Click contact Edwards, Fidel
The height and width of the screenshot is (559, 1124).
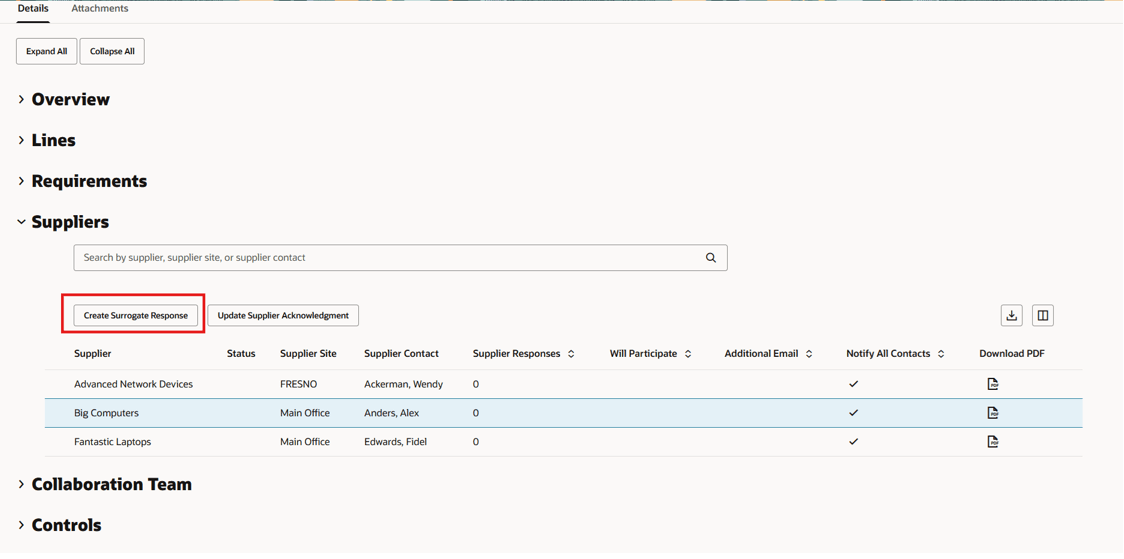tap(396, 441)
